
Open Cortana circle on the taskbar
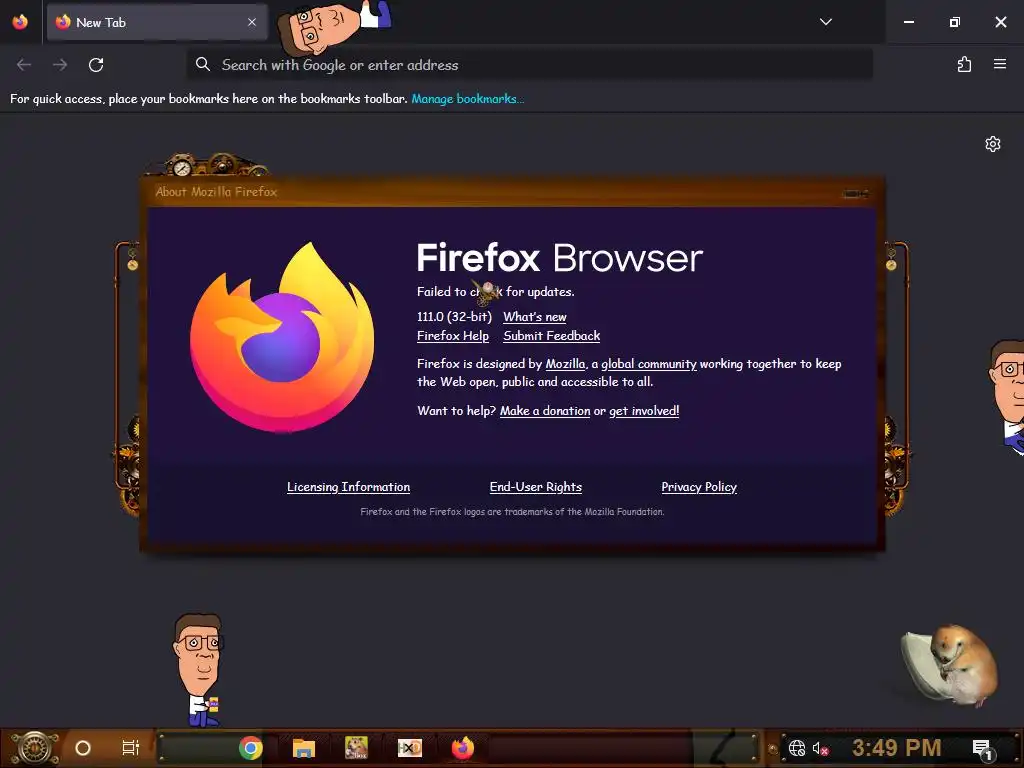pyautogui.click(x=83, y=748)
